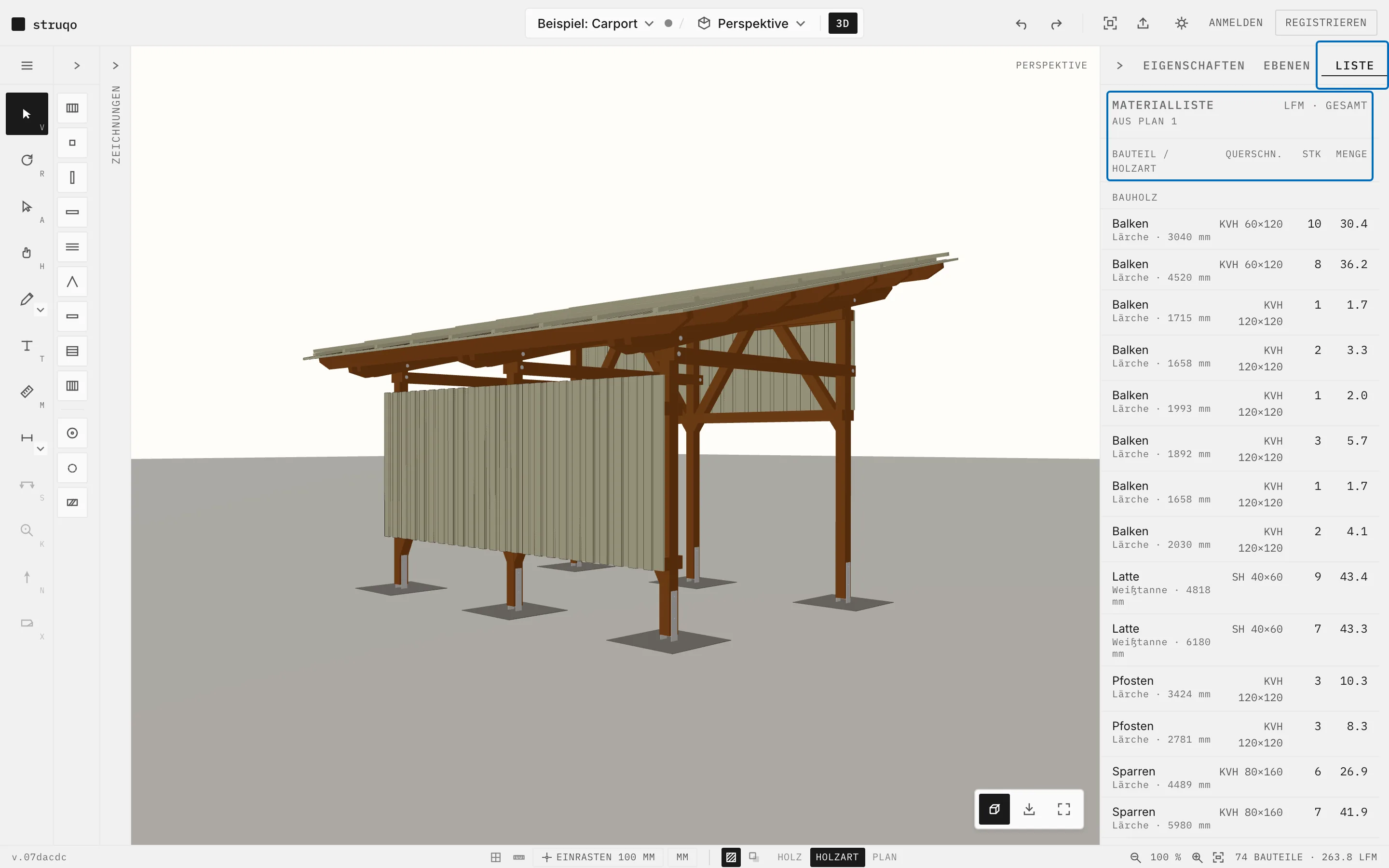1389x868 pixels.
Task: Expand the Zeichnungen side panel
Action: click(x=115, y=66)
